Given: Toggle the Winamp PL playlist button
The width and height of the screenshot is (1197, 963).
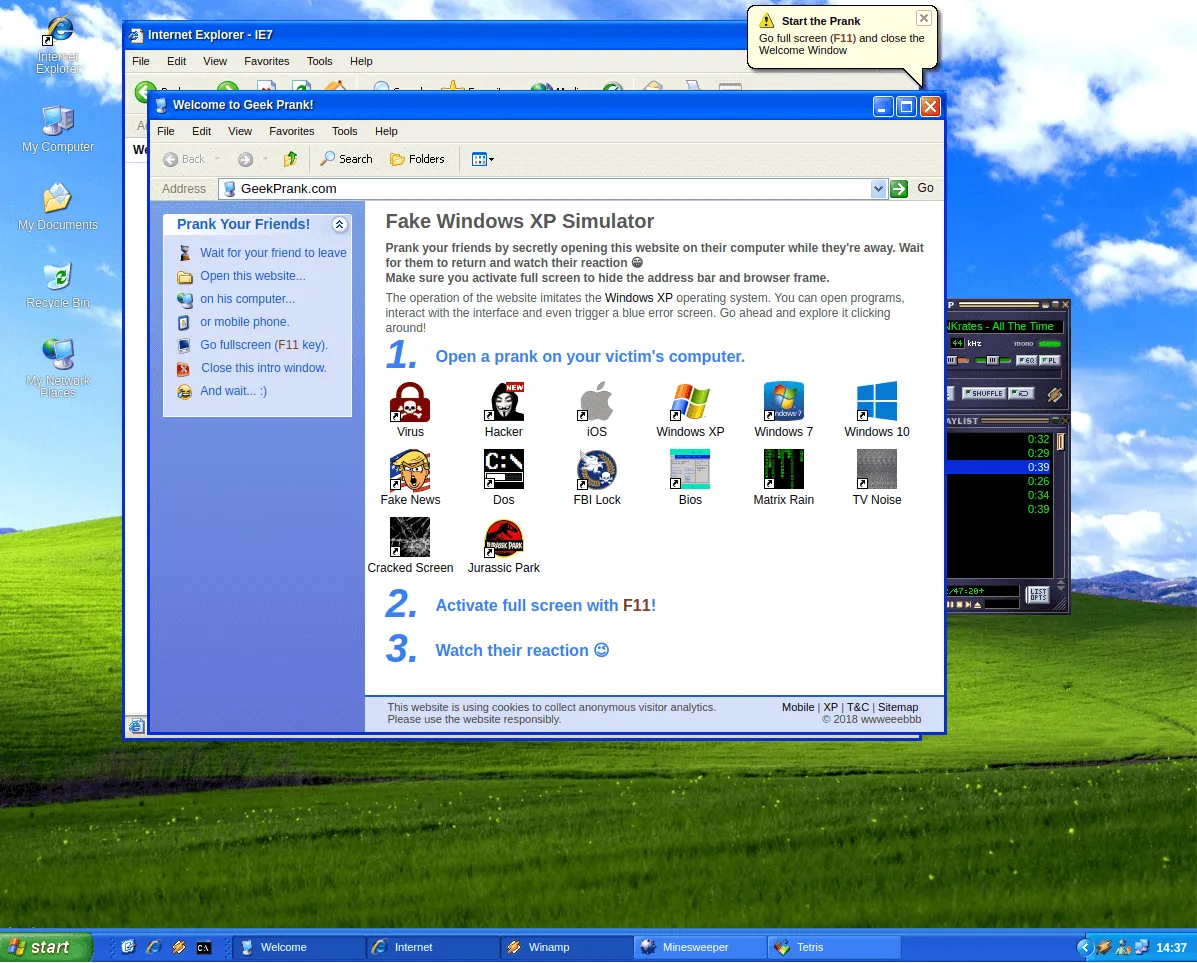Looking at the screenshot, I should (x=1050, y=360).
